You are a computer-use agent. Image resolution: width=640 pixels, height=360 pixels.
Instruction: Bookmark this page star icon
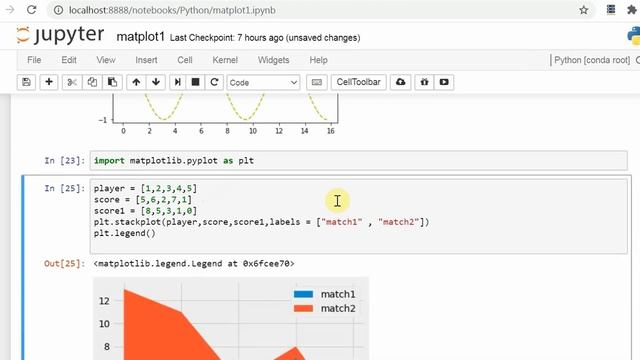point(584,10)
